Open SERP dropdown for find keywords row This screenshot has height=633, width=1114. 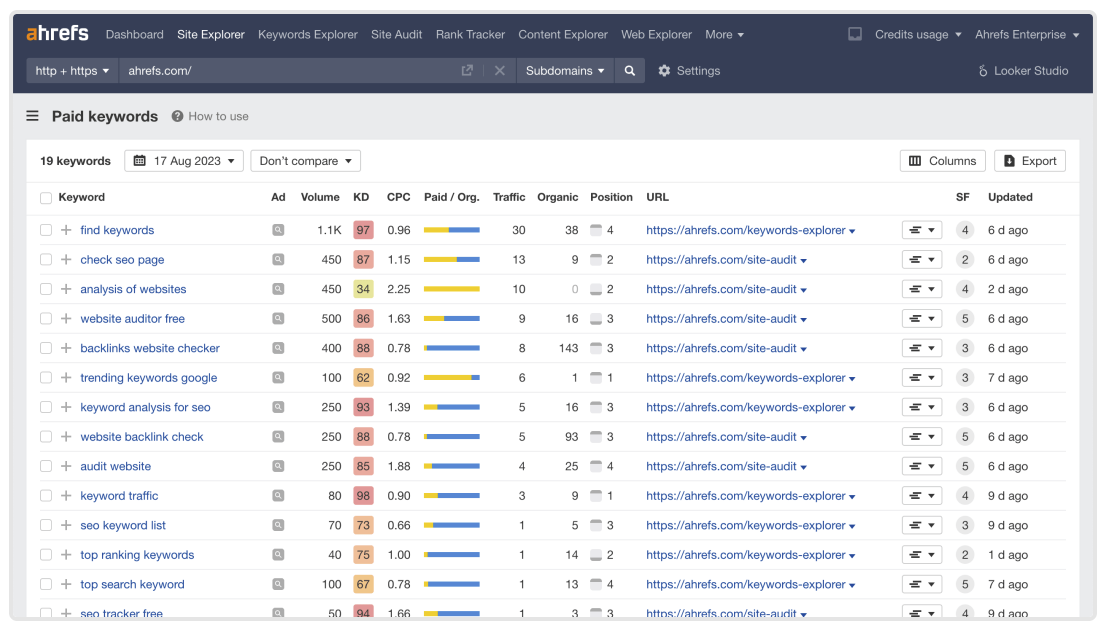tap(922, 230)
